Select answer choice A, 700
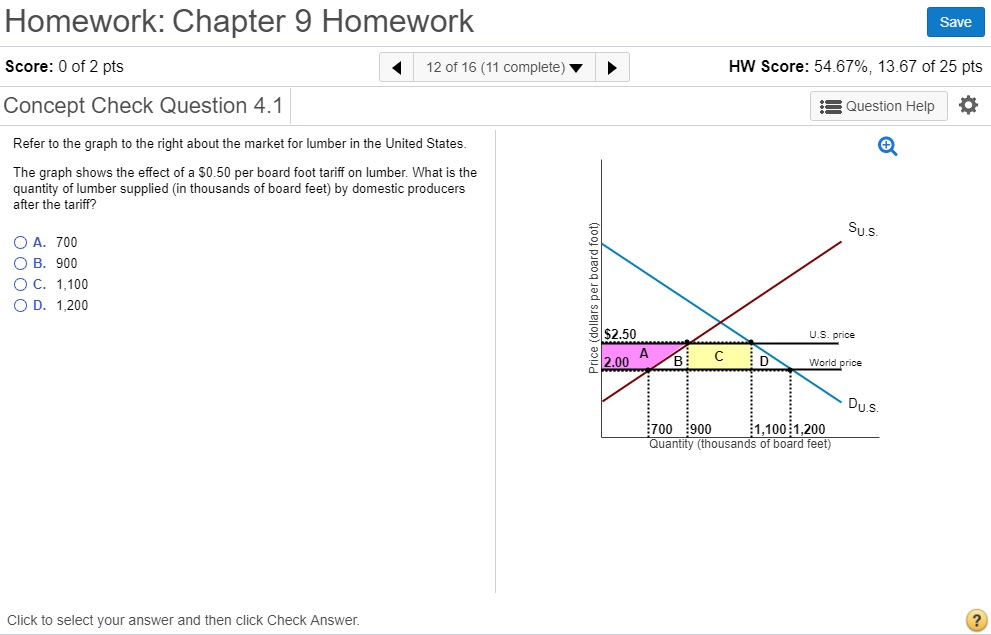This screenshot has height=635, width=991. click(x=20, y=242)
